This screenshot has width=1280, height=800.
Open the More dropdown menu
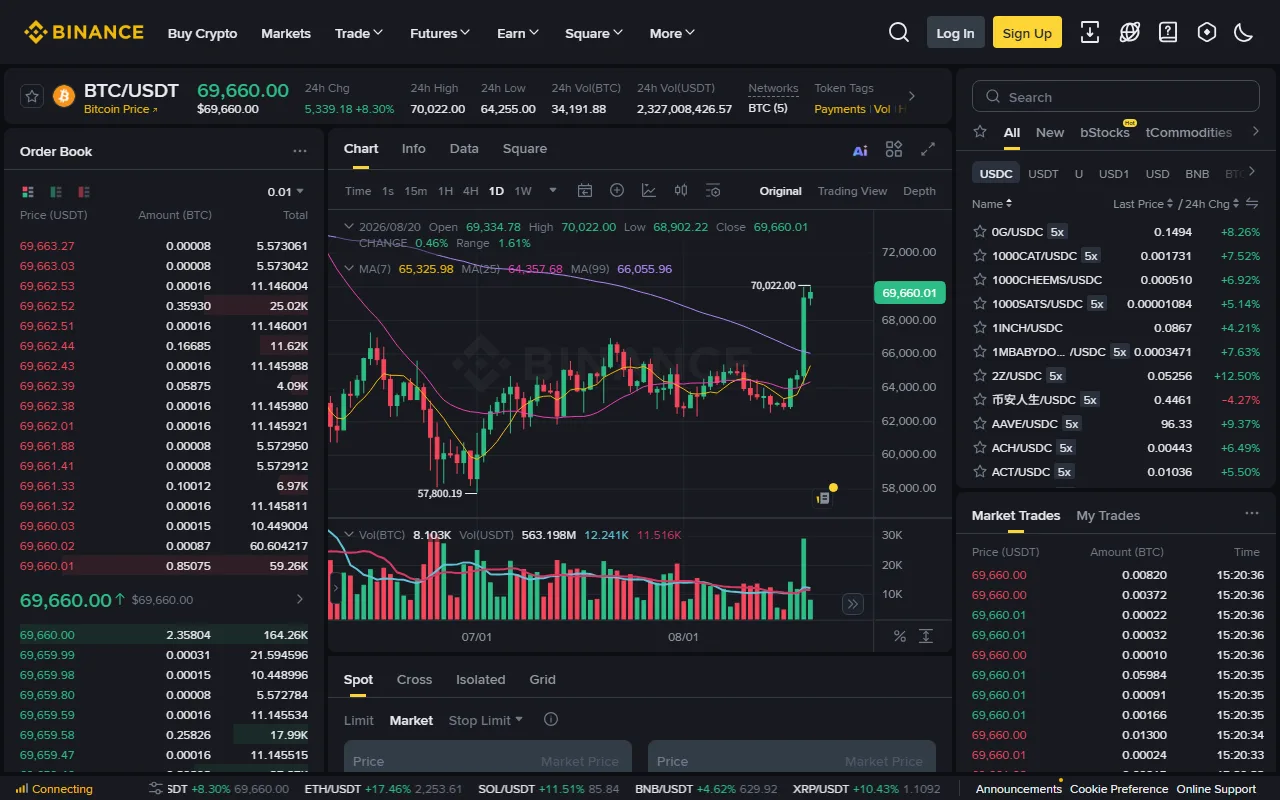672,33
